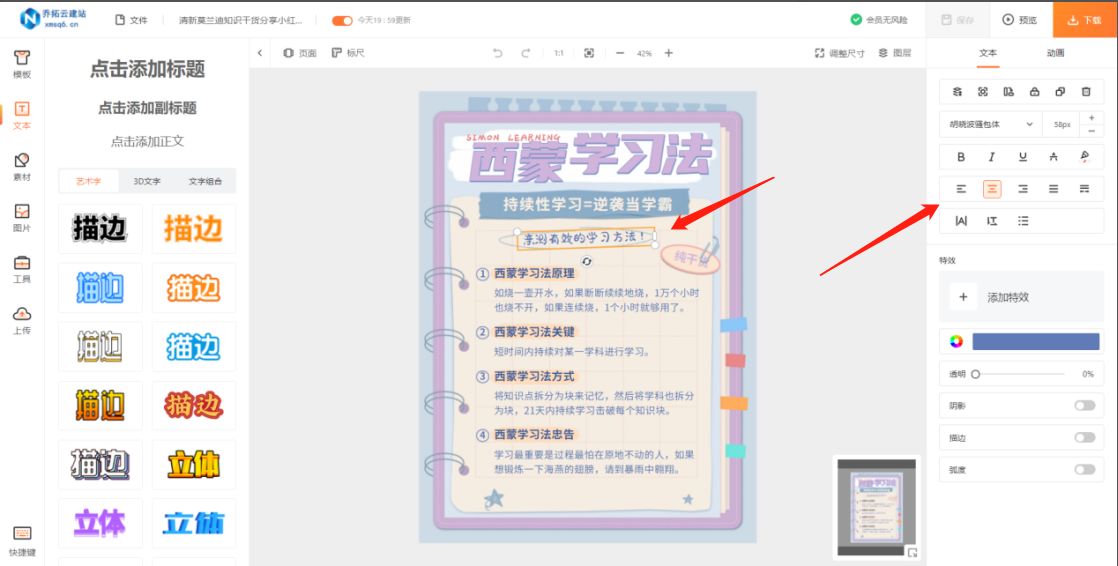Zoom out with the minus icon
Viewport: 1118px width, 566px height.
[620, 53]
